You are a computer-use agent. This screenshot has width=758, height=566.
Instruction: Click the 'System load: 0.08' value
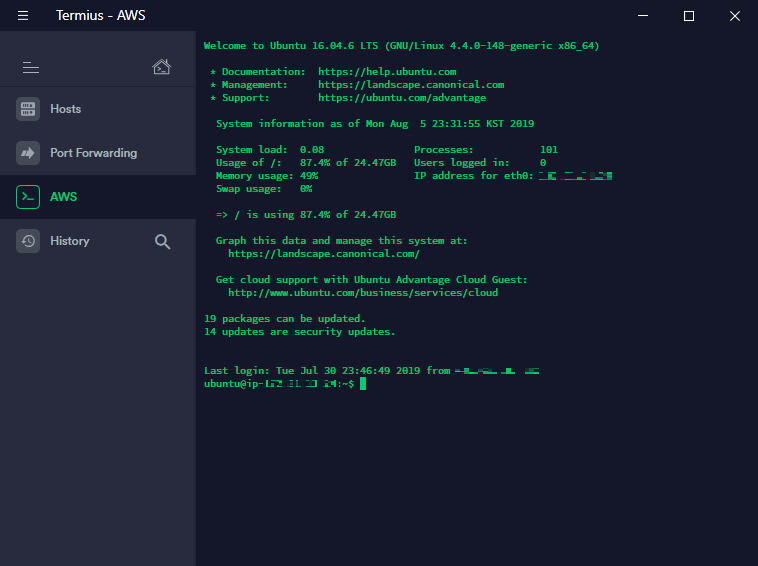[x=270, y=150]
